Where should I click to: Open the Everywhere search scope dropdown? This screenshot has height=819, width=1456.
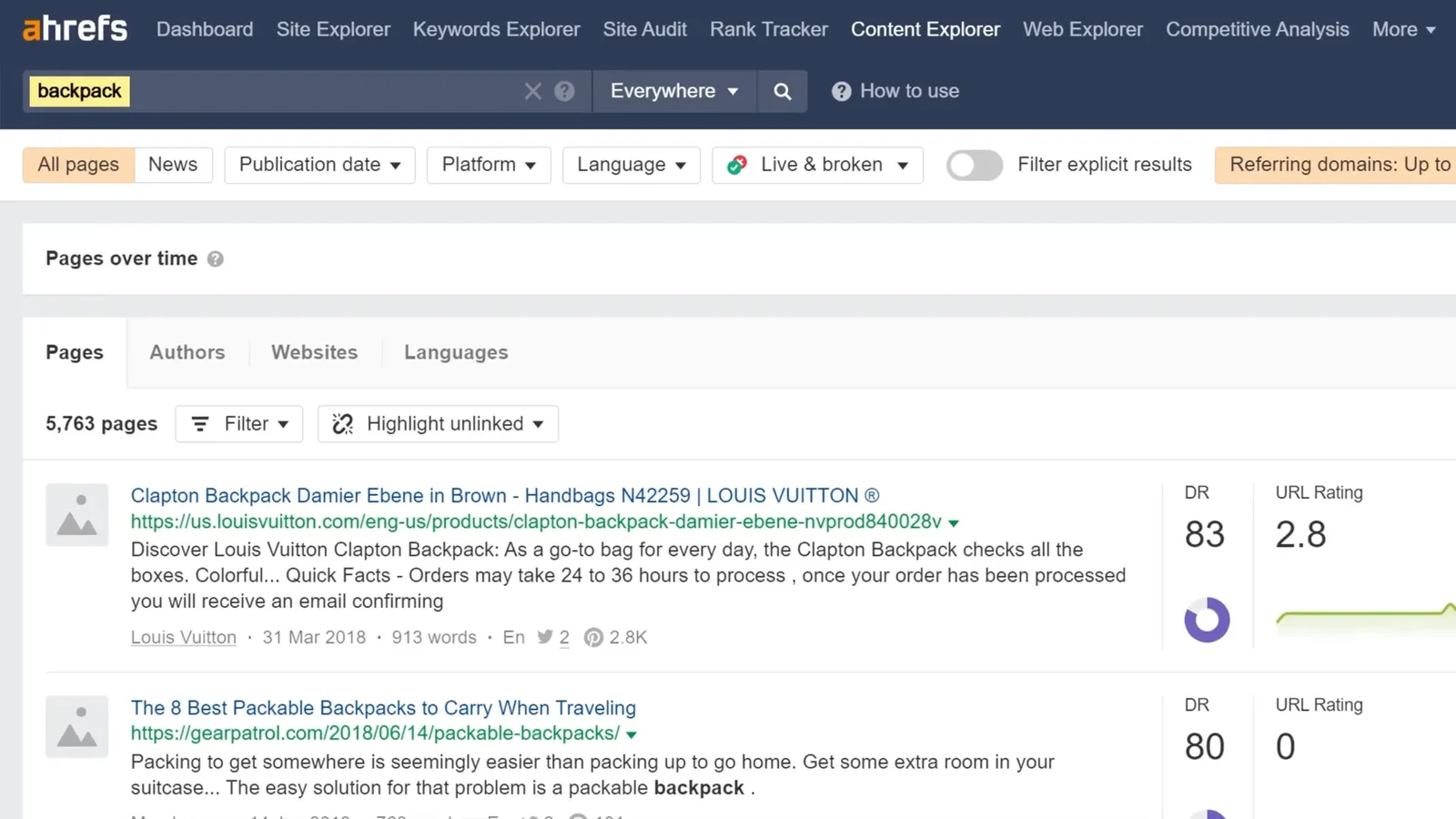(x=673, y=91)
